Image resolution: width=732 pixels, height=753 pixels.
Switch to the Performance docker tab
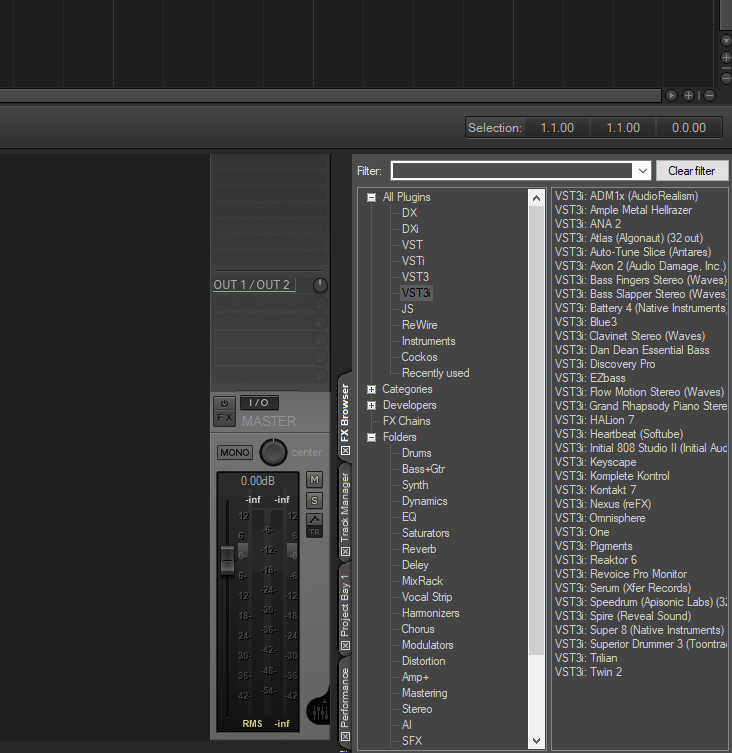pyautogui.click(x=344, y=697)
